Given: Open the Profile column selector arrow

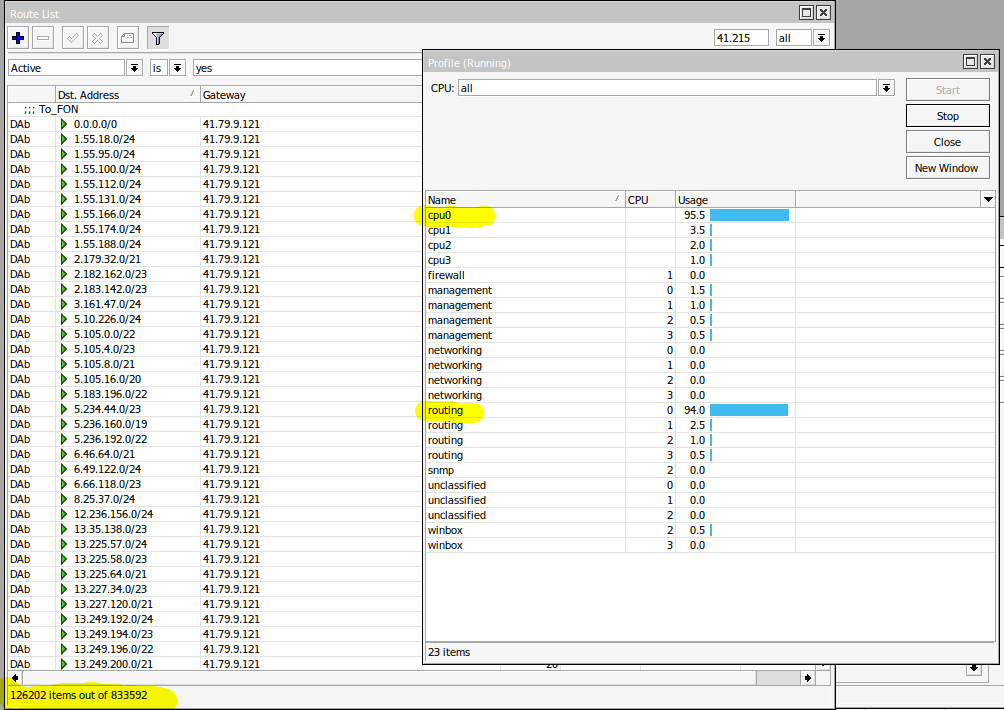Looking at the screenshot, I should pos(988,200).
